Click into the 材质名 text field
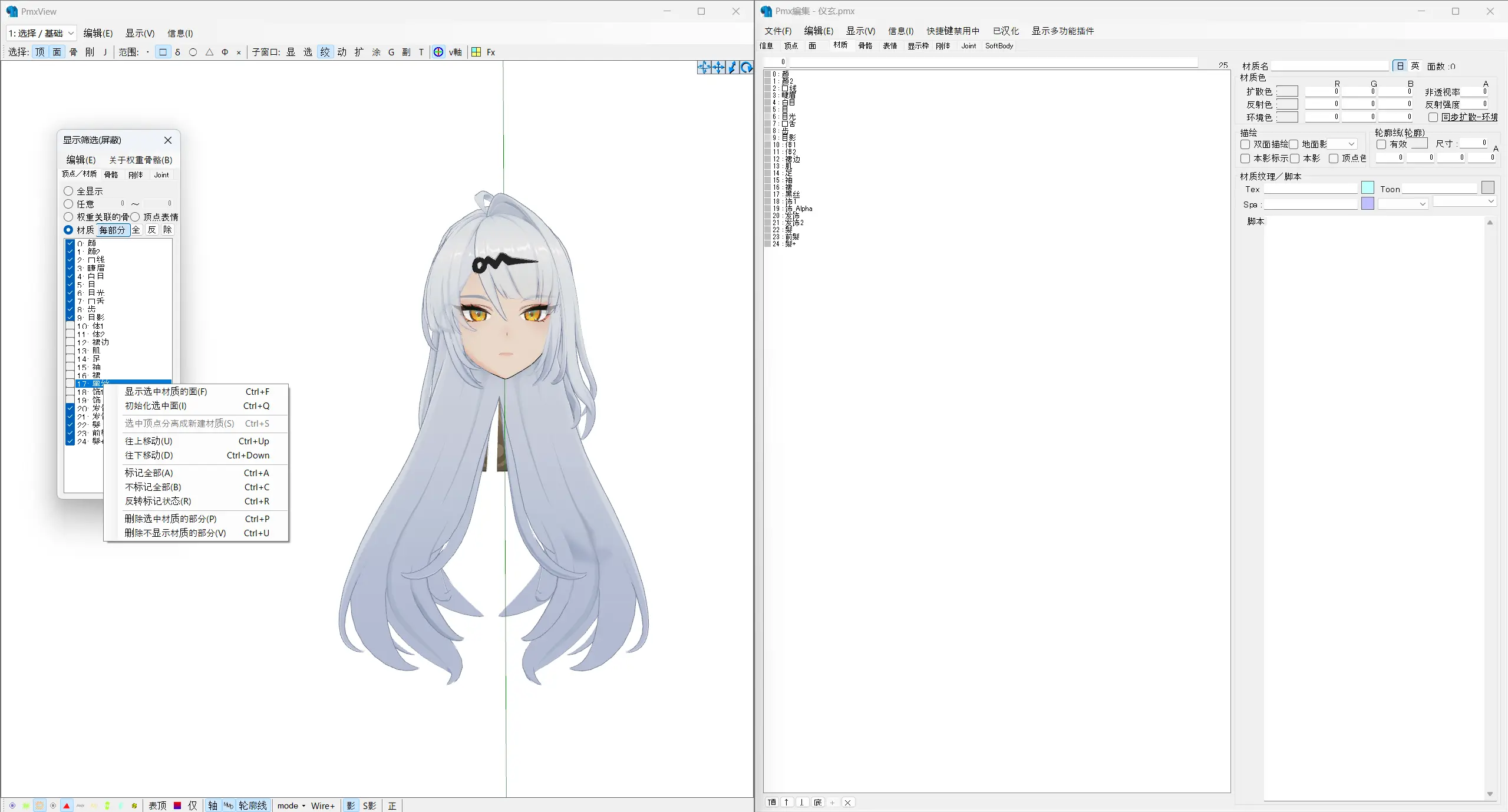 [x=1329, y=66]
